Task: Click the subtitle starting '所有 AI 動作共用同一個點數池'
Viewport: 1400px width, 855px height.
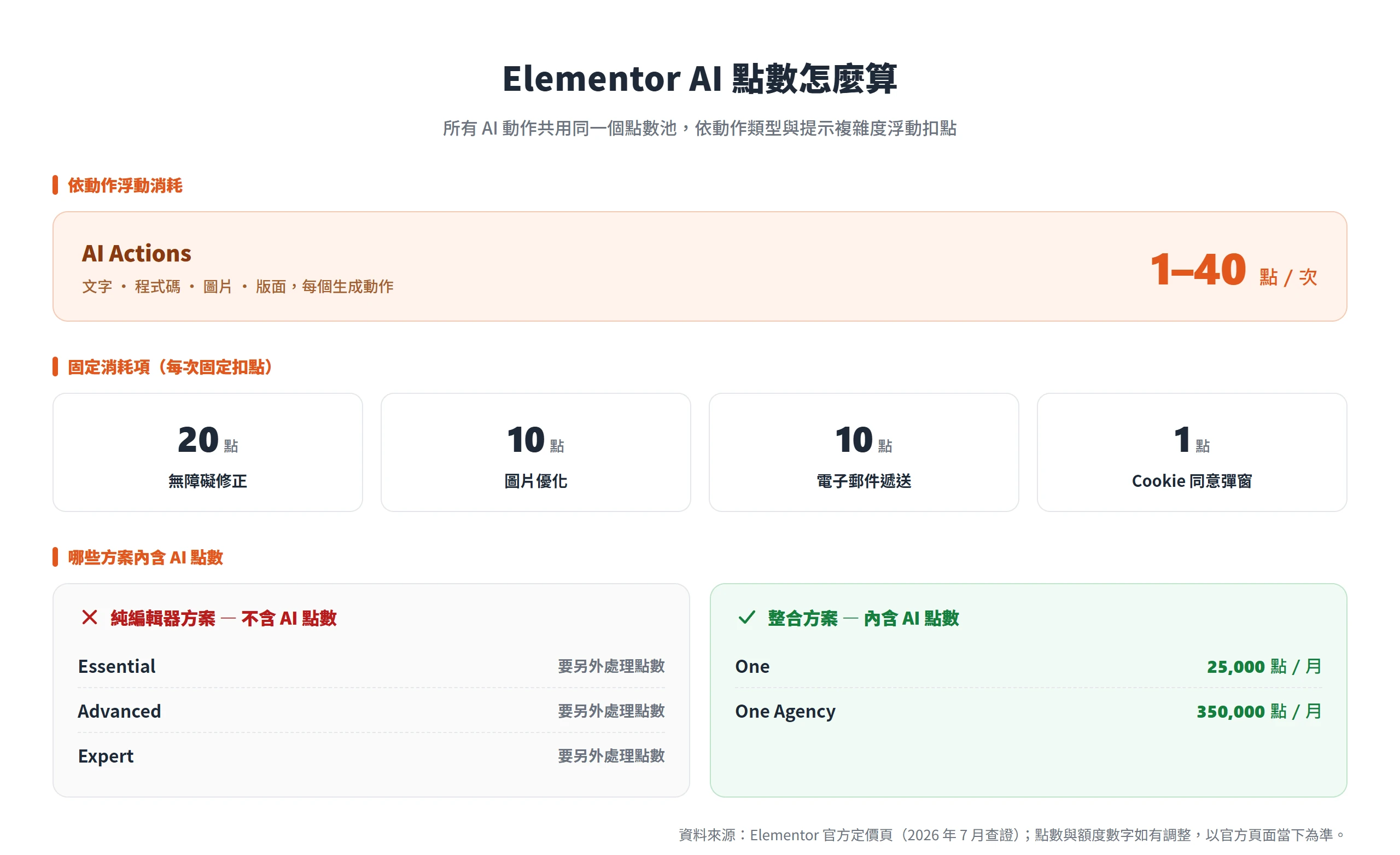Action: pyautogui.click(x=699, y=128)
